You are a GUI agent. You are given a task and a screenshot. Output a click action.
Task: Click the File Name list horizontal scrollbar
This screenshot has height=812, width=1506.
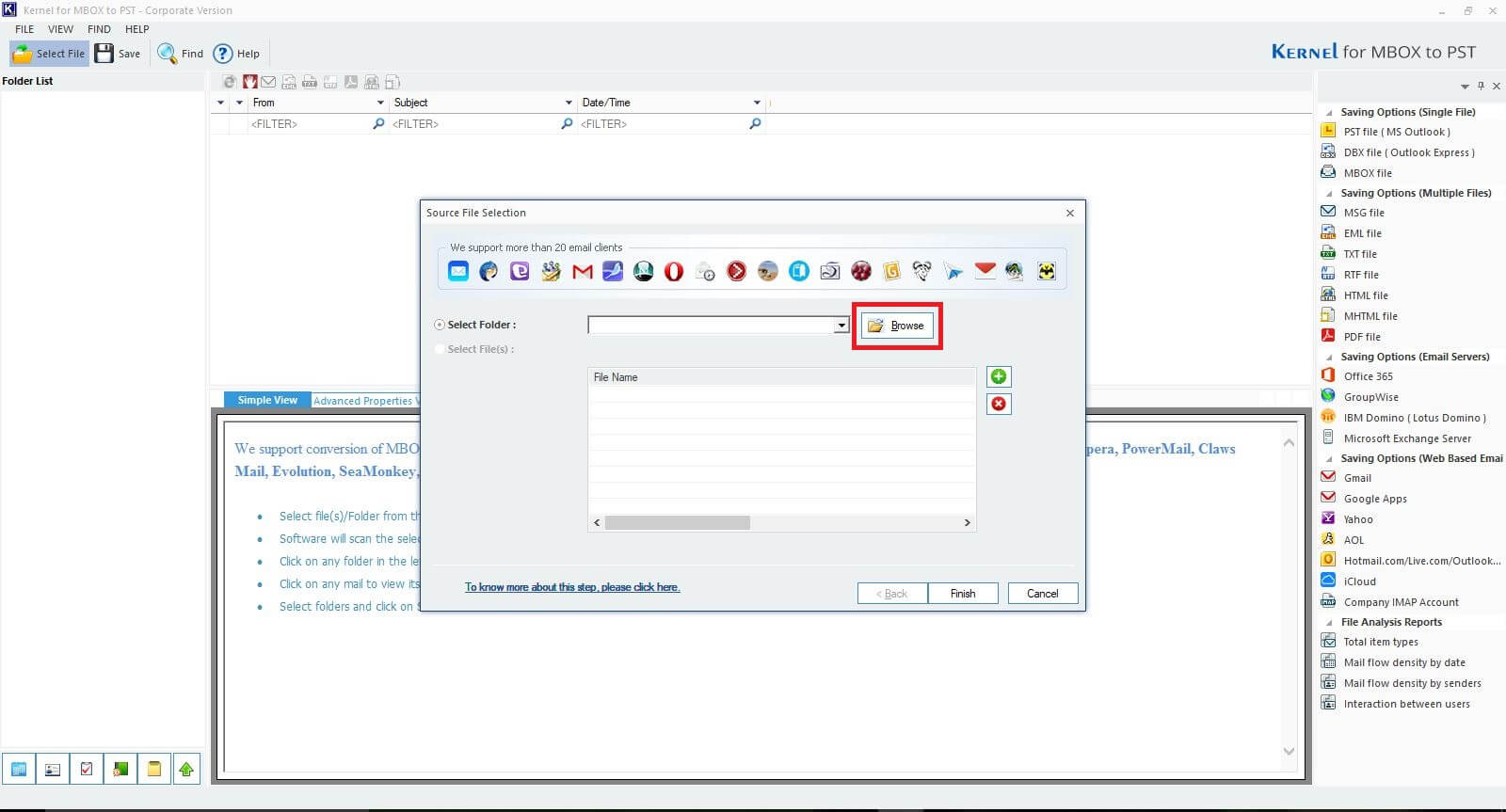678,522
